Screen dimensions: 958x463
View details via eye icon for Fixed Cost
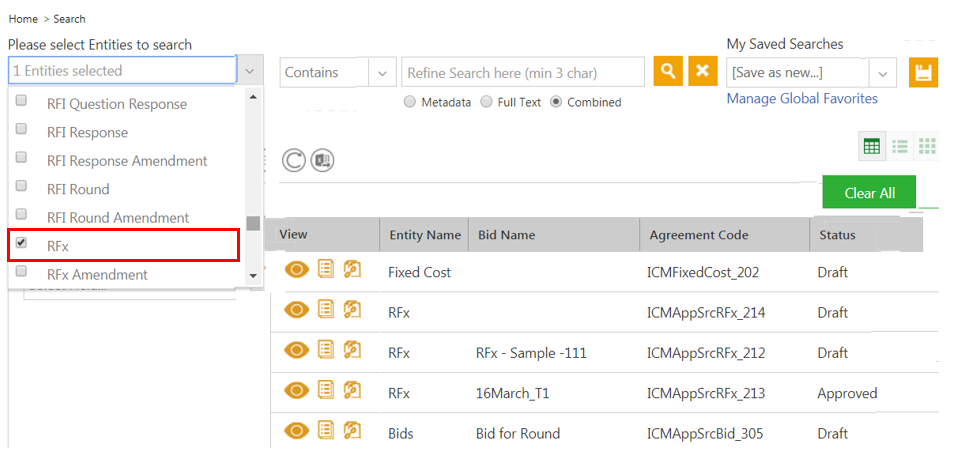point(297,270)
